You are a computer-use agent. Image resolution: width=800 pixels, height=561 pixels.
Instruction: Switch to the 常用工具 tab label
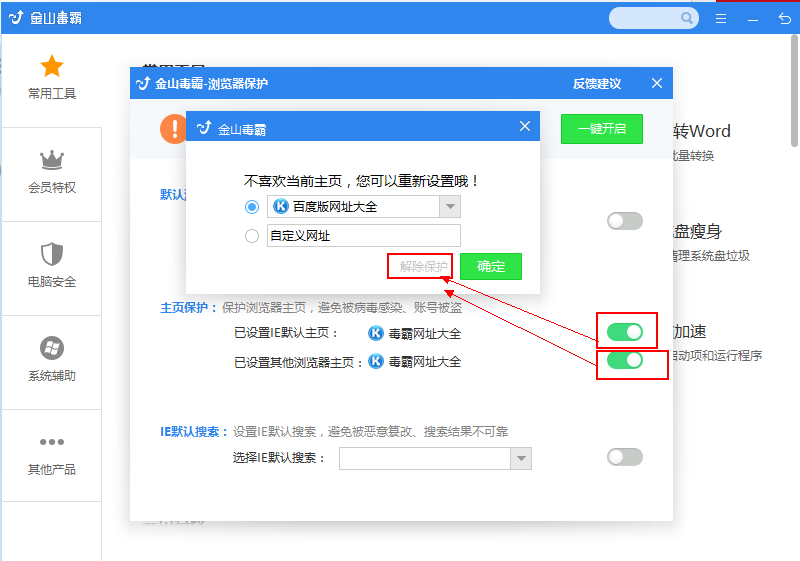(x=52, y=93)
